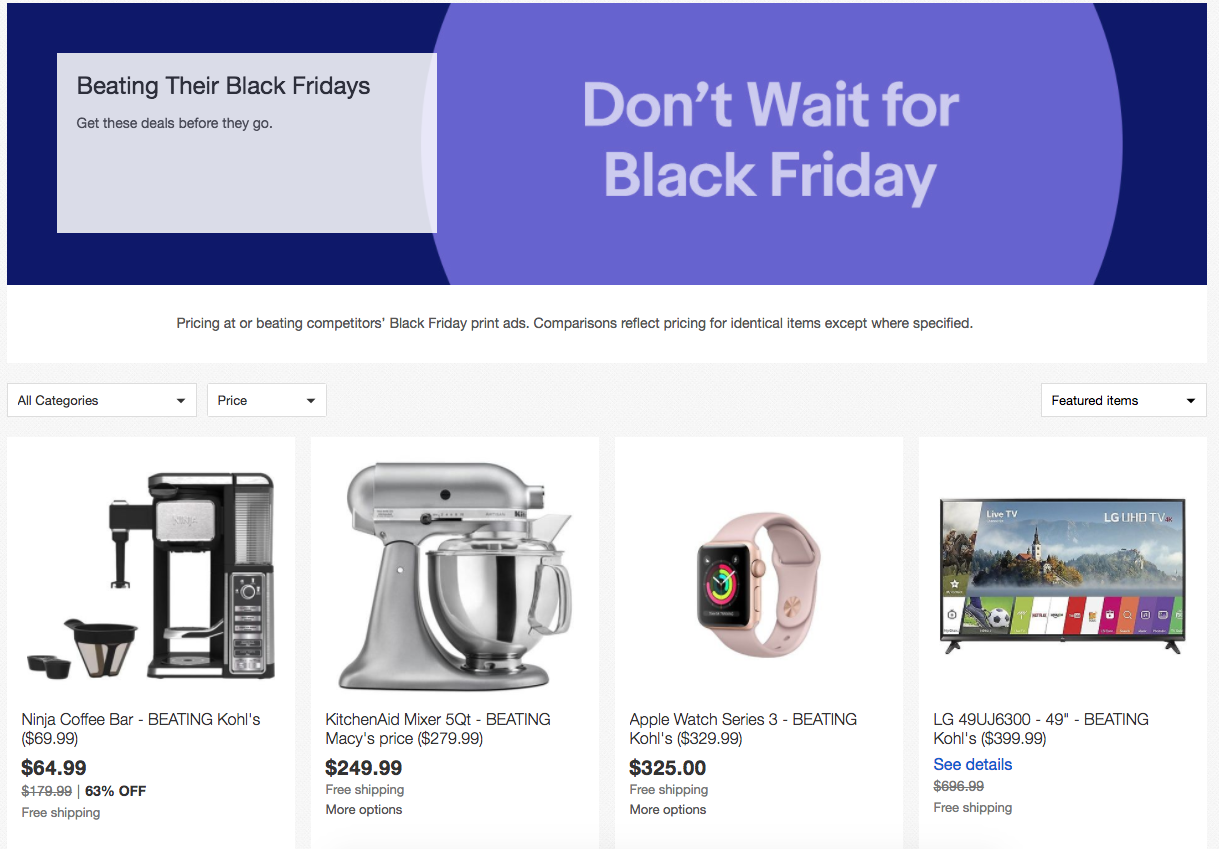The height and width of the screenshot is (849, 1219).
Task: Click the $64.99 Ninja Coffee Bar price
Action: point(54,768)
